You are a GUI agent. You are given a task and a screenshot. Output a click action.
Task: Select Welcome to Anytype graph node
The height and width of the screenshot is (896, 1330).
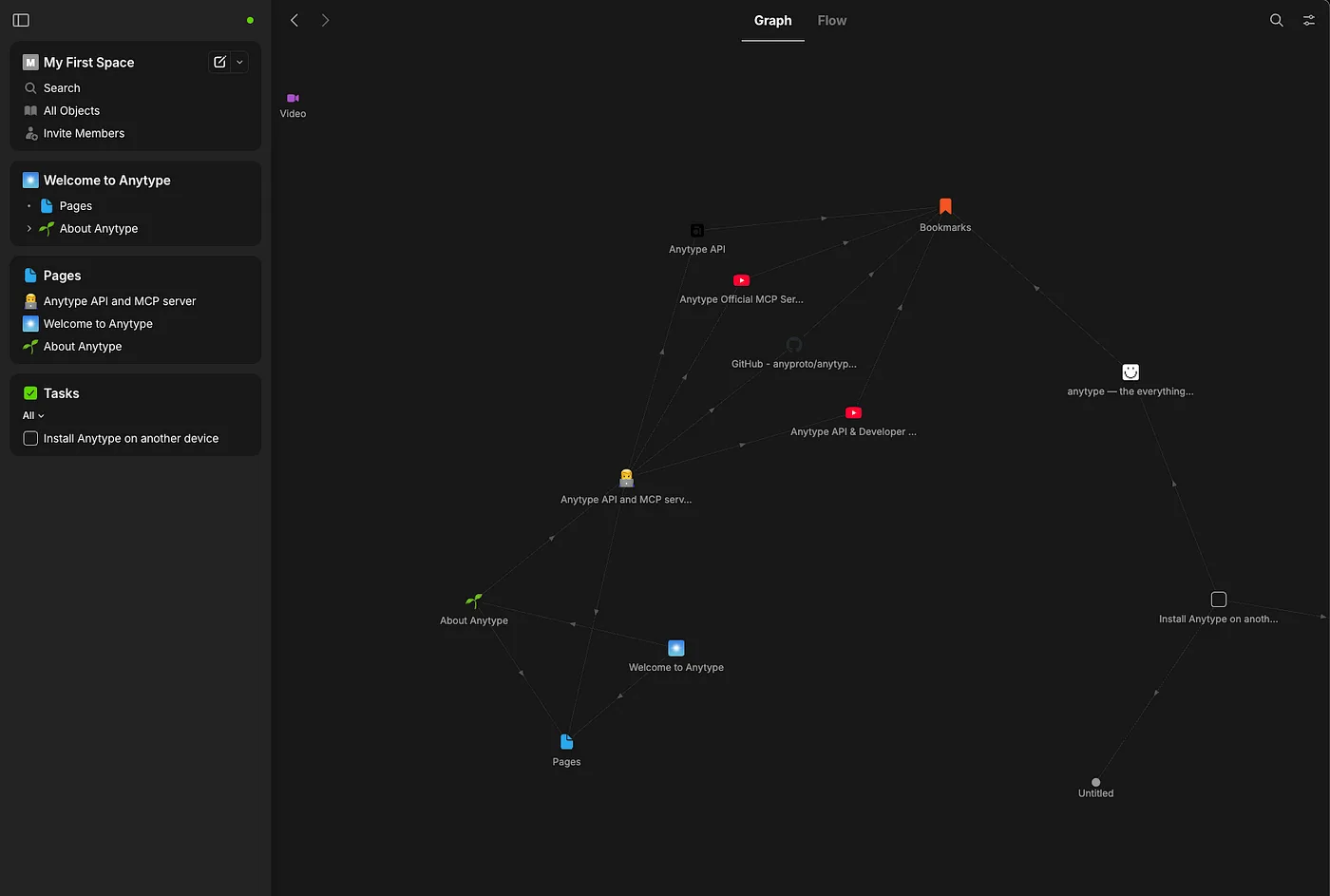(676, 648)
